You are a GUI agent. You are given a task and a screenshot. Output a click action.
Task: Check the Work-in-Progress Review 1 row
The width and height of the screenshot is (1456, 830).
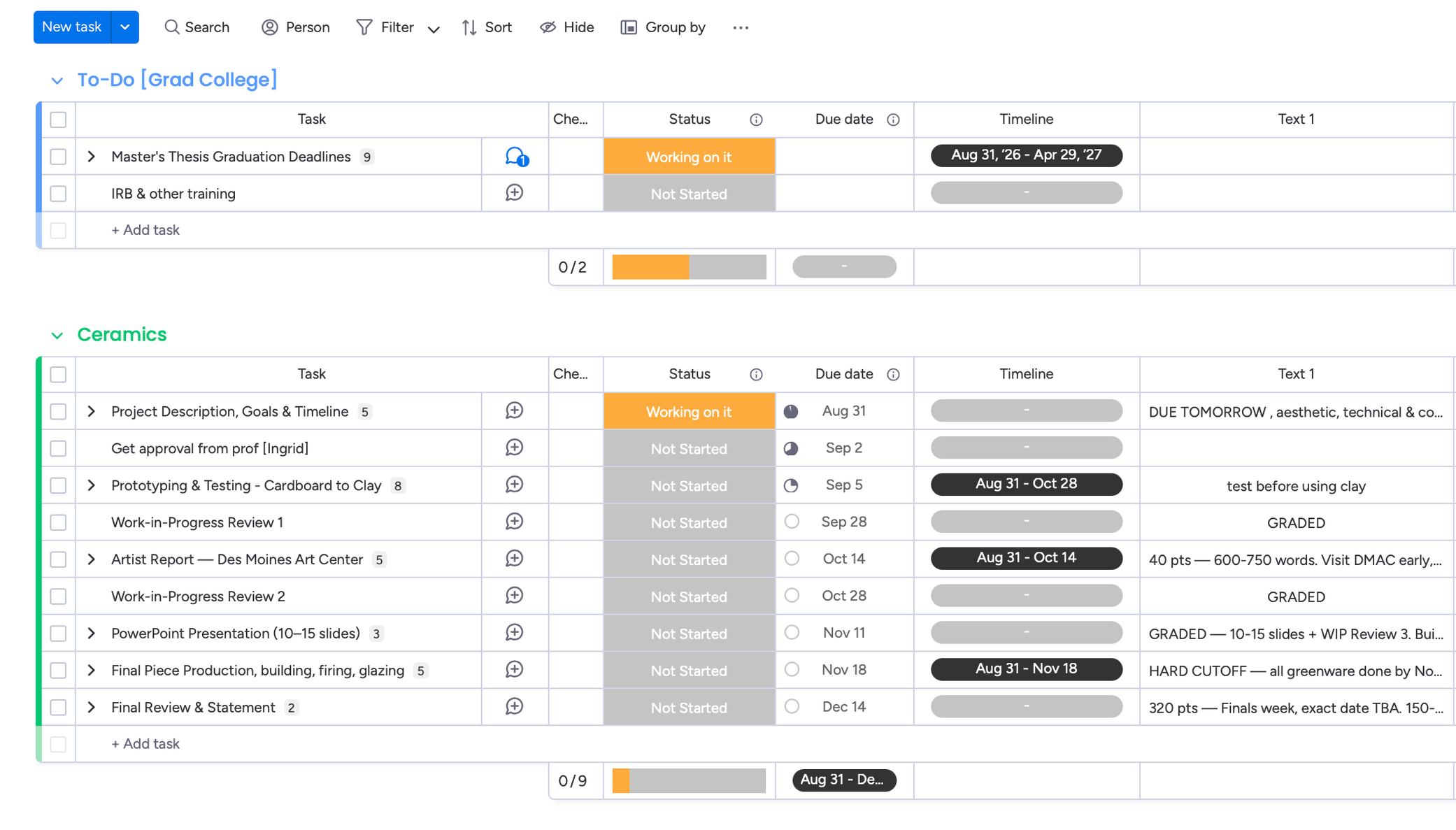click(59, 522)
